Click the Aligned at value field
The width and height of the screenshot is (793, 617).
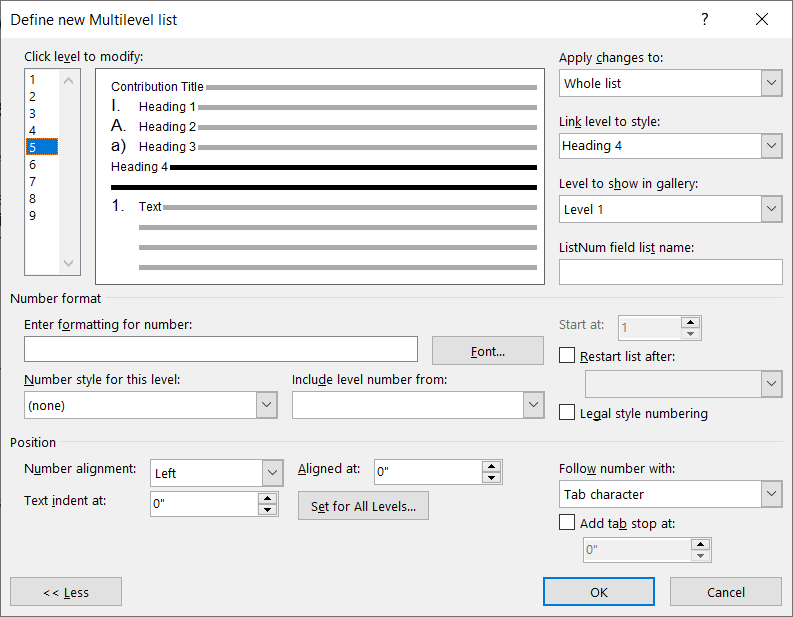[x=428, y=472]
